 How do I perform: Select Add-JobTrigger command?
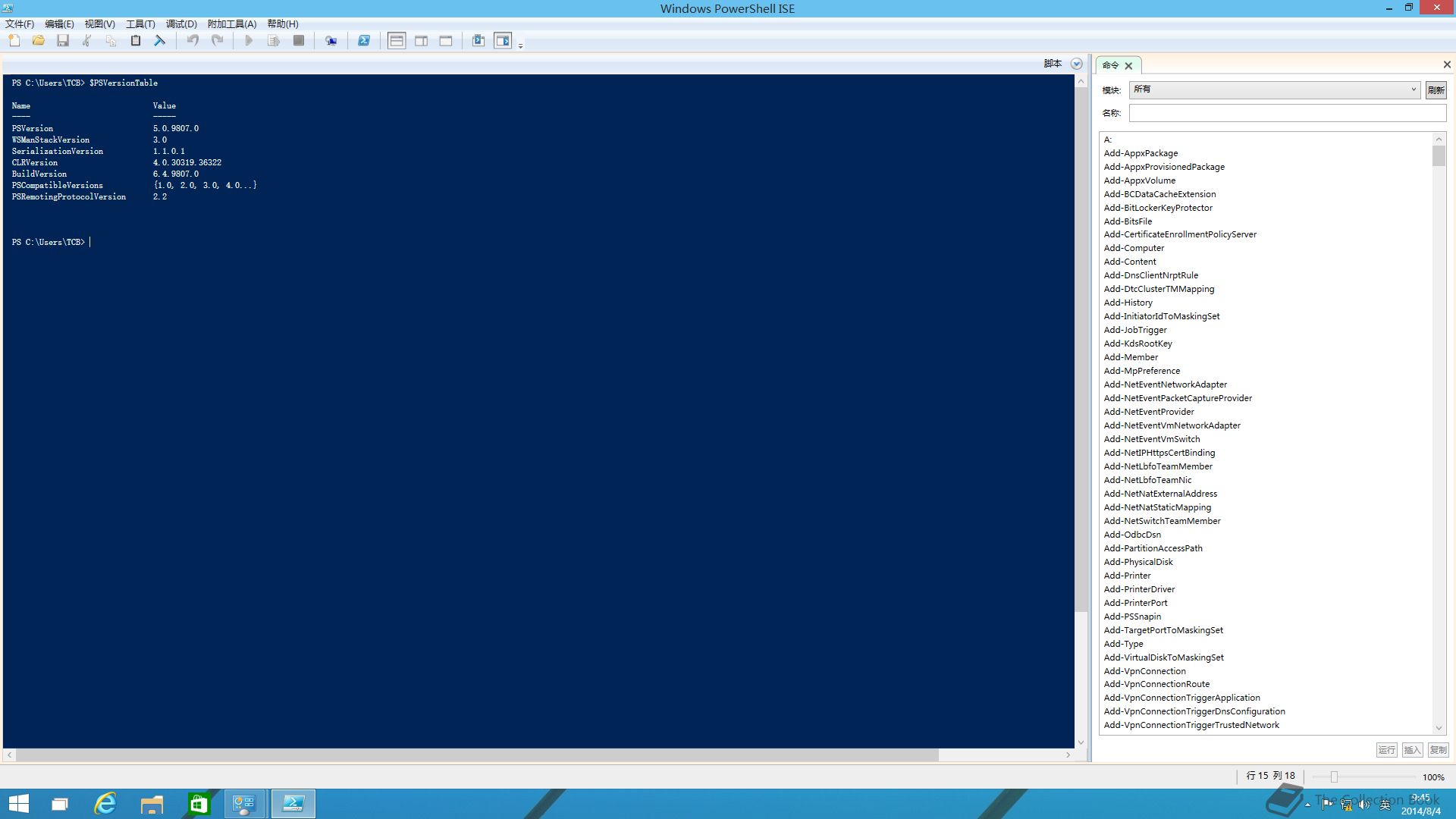[1135, 330]
